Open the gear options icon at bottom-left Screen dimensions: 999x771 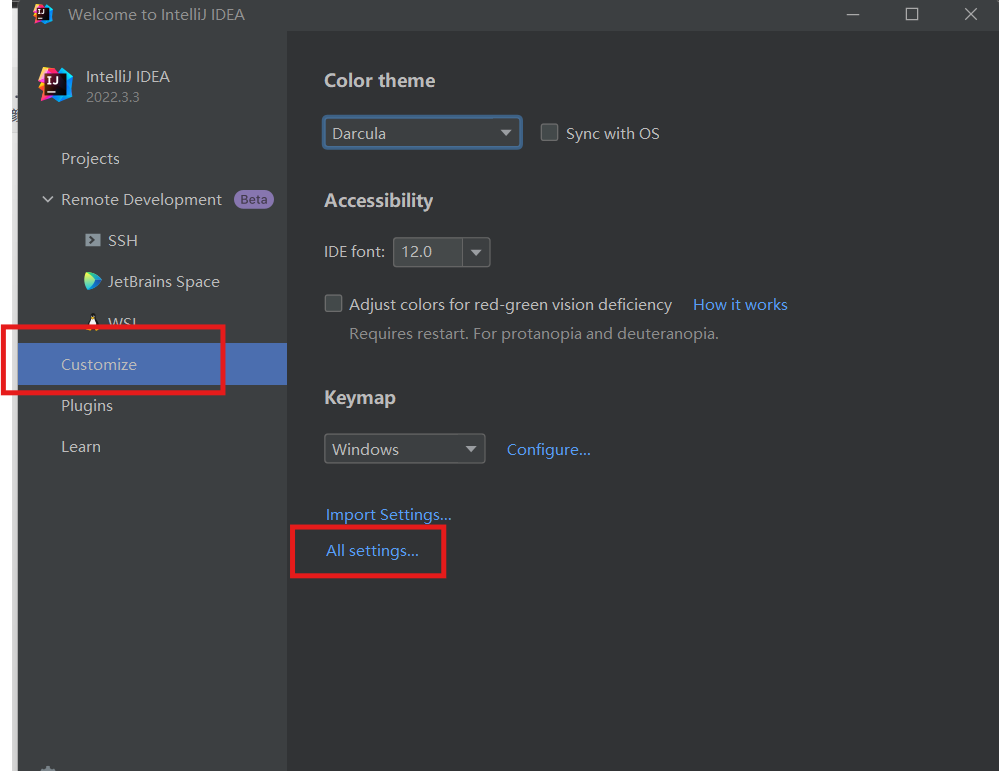48,768
